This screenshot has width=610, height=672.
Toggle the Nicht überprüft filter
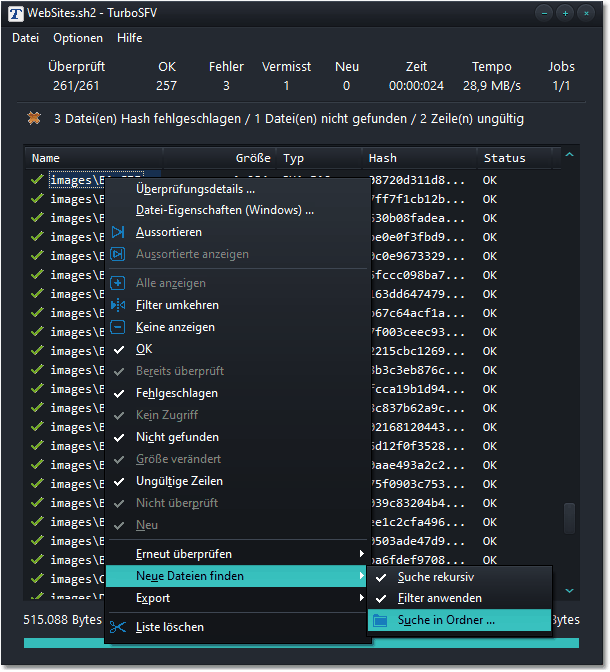tap(119, 504)
